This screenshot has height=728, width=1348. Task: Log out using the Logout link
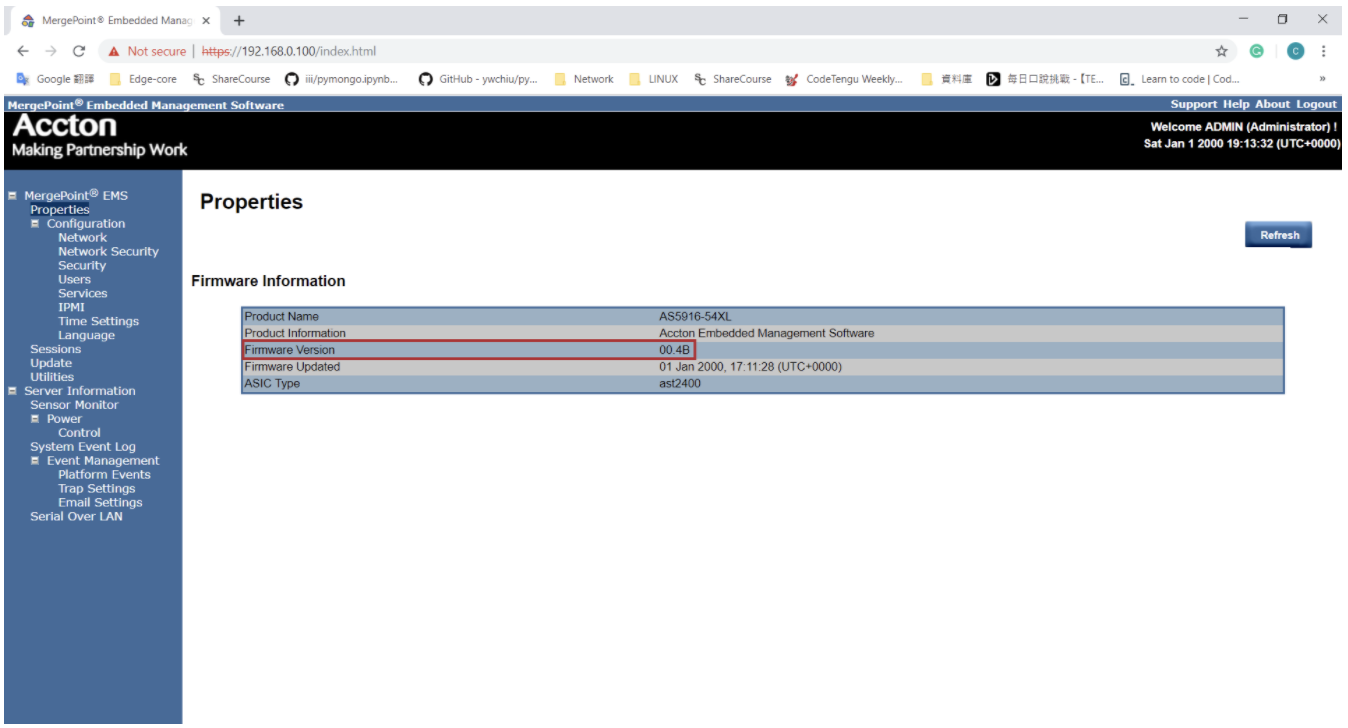pyautogui.click(x=1316, y=104)
